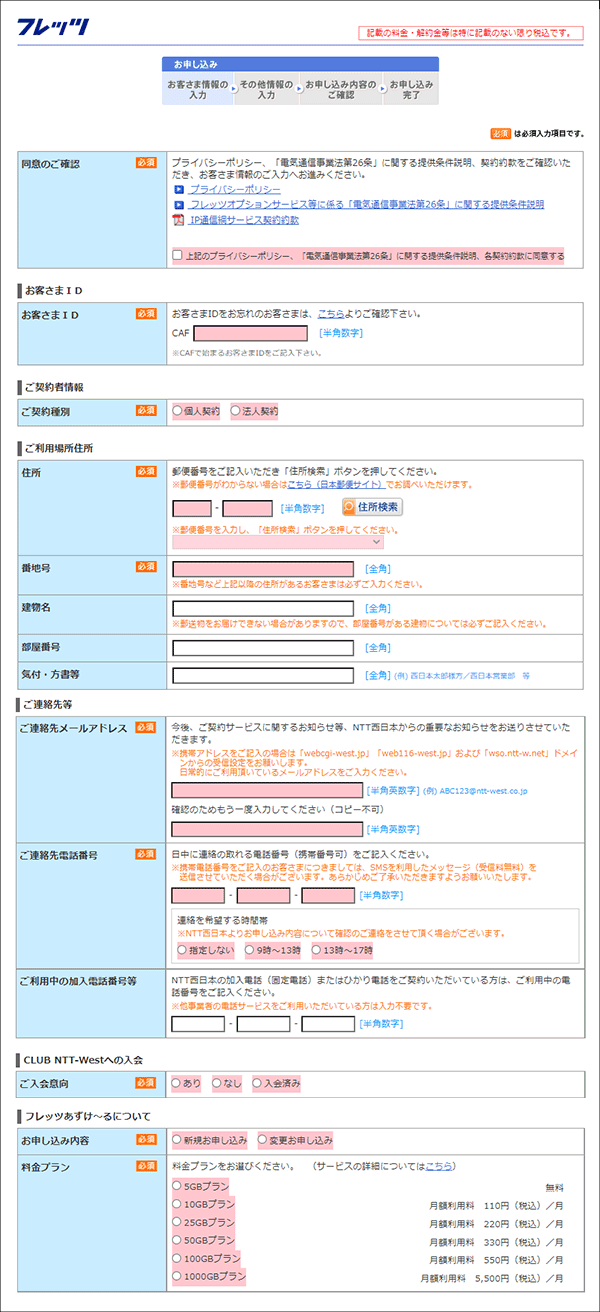Open the IP通信網サービス契約約款 link

tap(244, 220)
